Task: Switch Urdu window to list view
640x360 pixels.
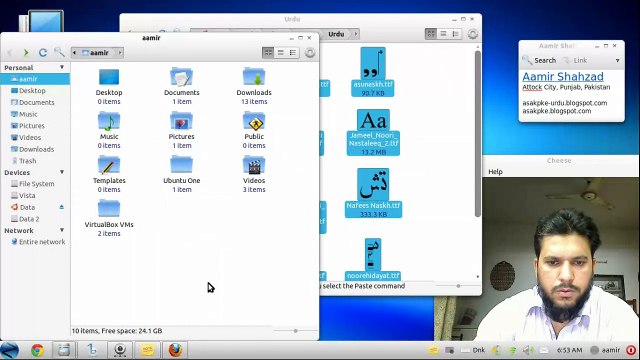Action: (x=443, y=34)
